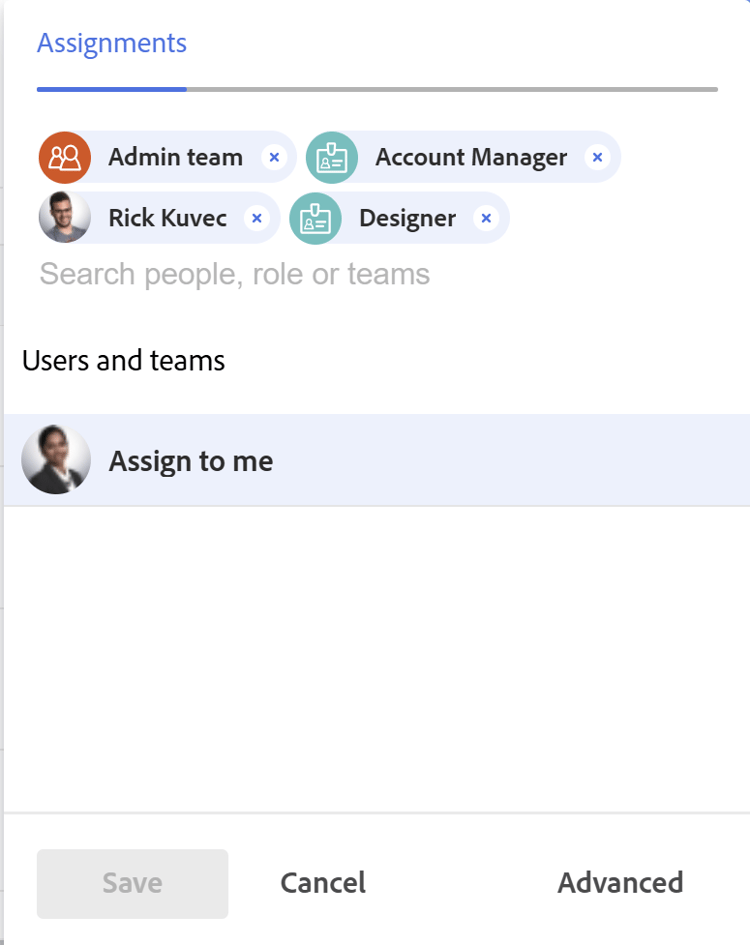Remove Rick Kuvec from assignments
The height and width of the screenshot is (945, 750).
[257, 218]
